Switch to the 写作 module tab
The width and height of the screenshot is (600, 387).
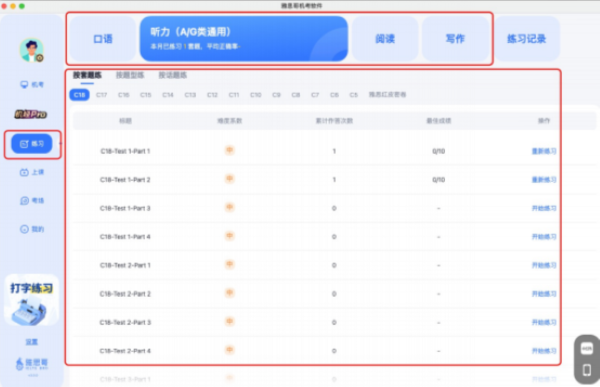(455, 39)
